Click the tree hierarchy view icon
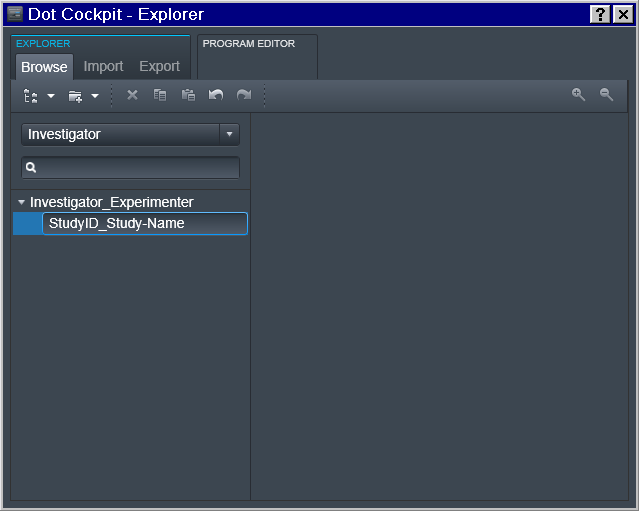The height and width of the screenshot is (511, 639). tap(30, 96)
